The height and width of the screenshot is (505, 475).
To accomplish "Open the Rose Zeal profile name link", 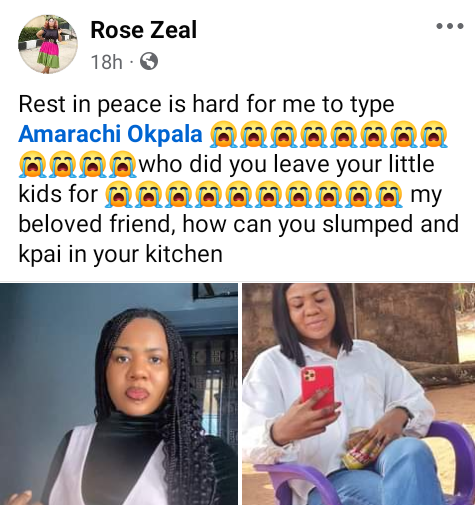I will [143, 30].
